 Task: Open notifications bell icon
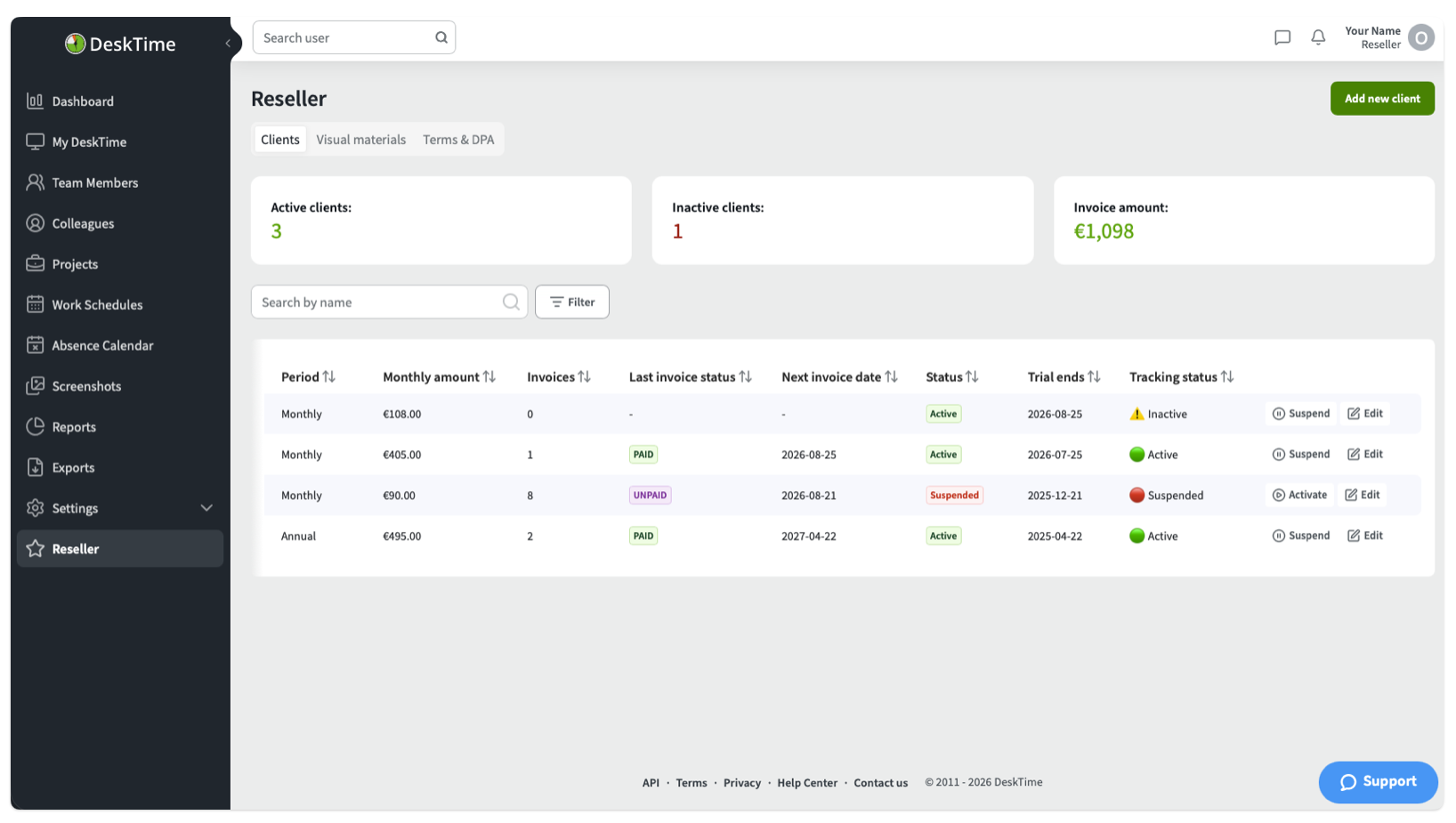[x=1318, y=37]
